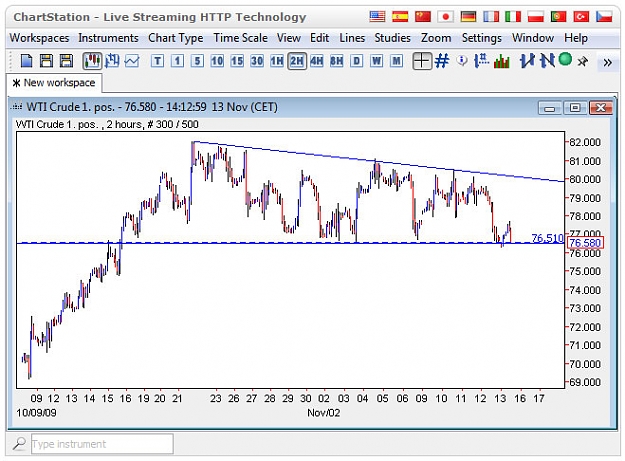Select the German flag language
Viewport: 625px width, 461px height.
click(x=468, y=17)
